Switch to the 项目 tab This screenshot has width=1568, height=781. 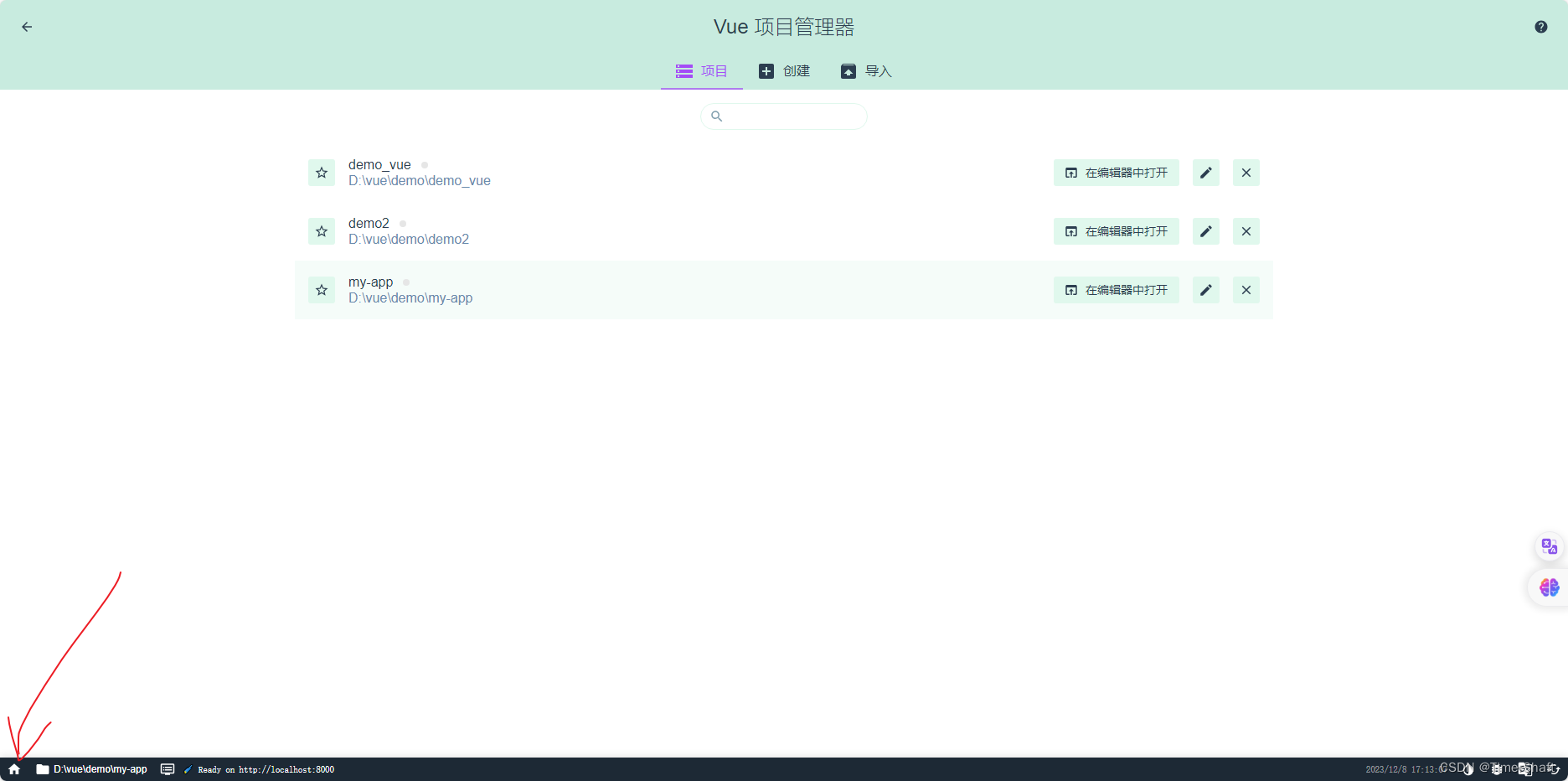click(x=702, y=71)
